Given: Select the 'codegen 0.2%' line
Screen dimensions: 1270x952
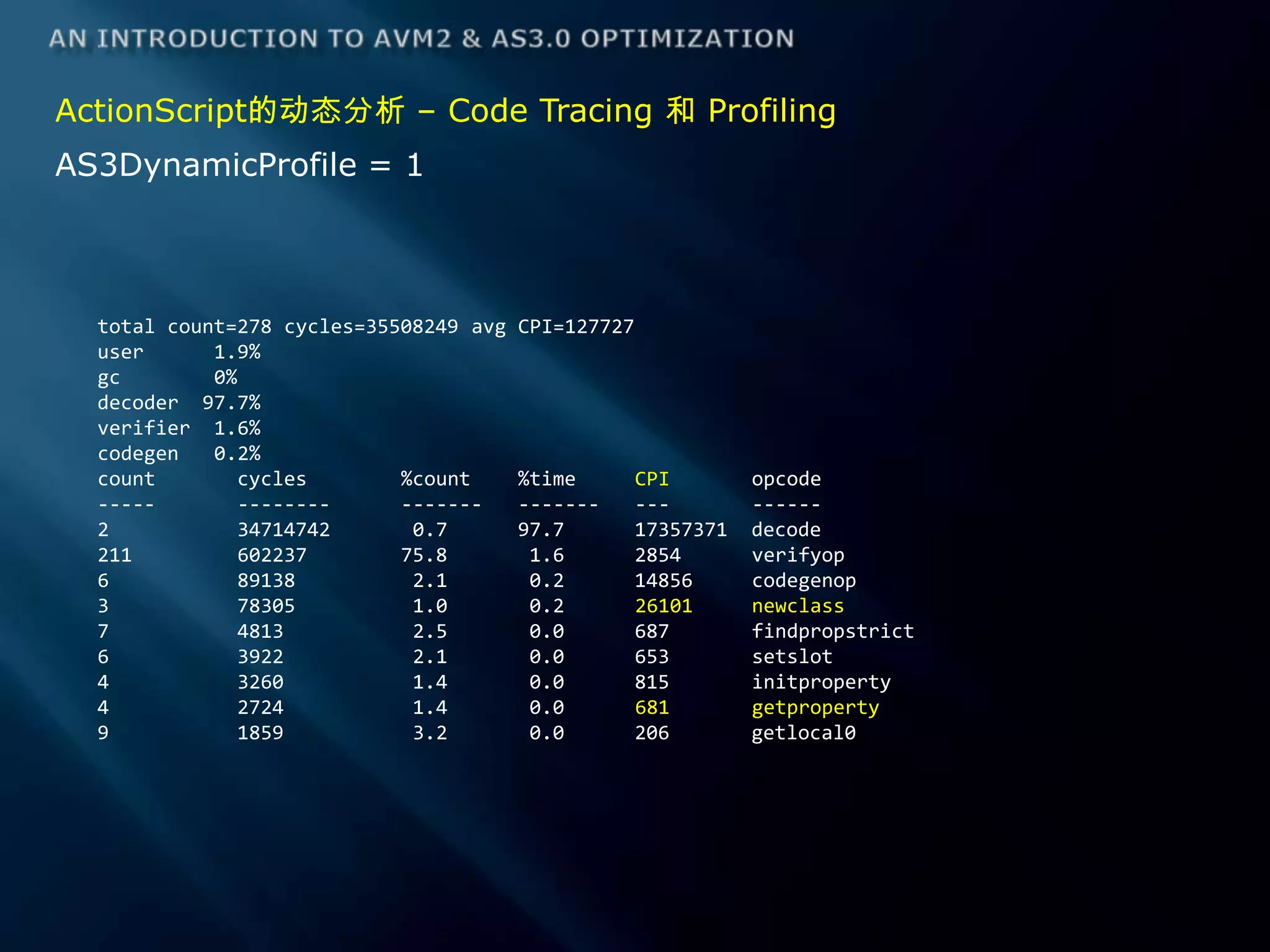Looking at the screenshot, I should coord(179,454).
